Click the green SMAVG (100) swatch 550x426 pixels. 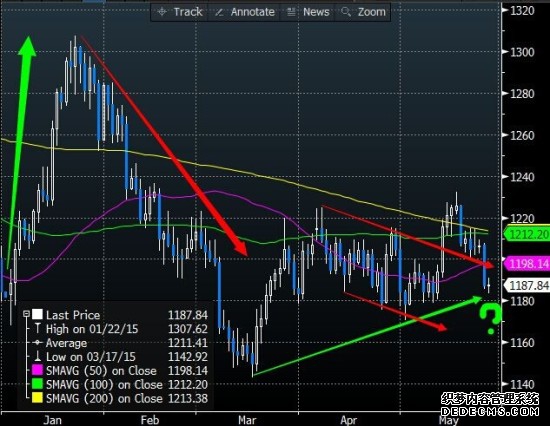pyautogui.click(x=37, y=384)
